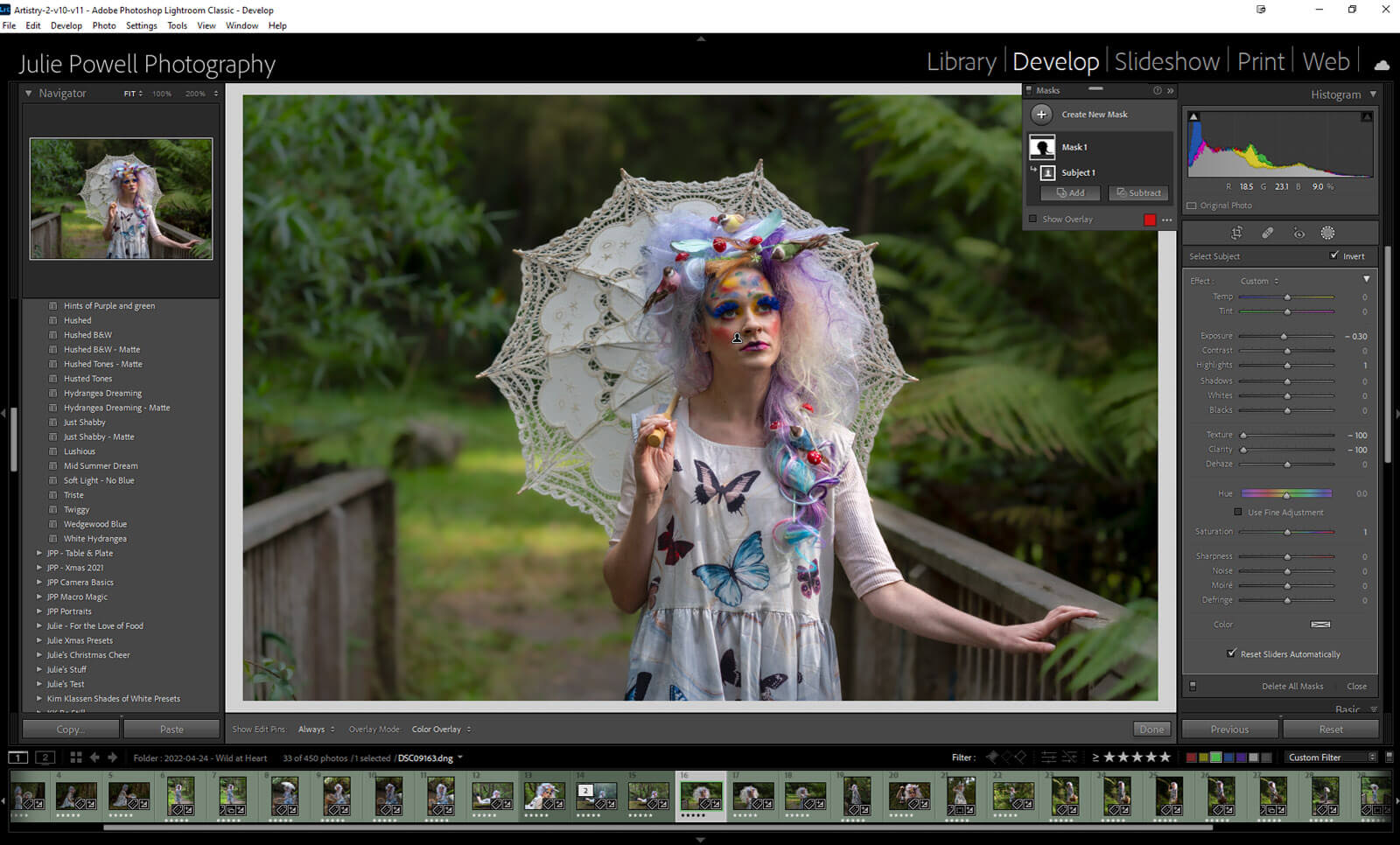Disable Reset Sliders Automatically

point(1232,653)
